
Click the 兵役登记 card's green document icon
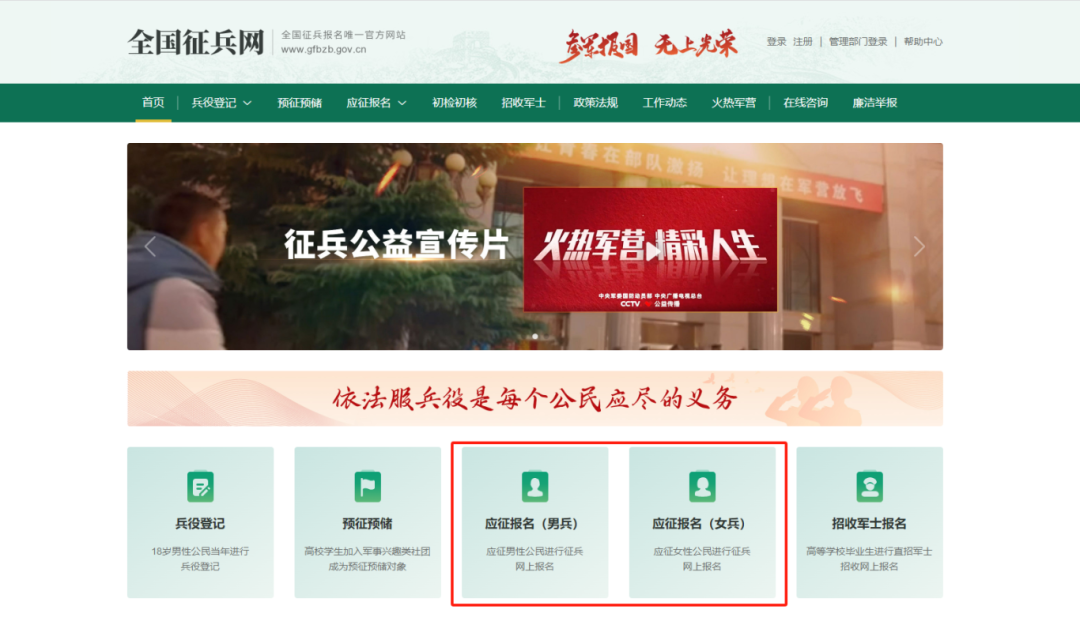[200, 487]
